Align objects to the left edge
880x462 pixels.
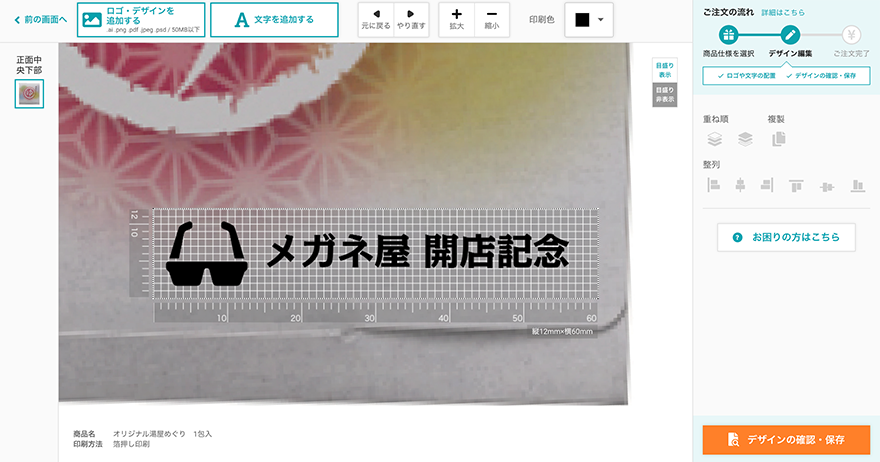(x=714, y=185)
